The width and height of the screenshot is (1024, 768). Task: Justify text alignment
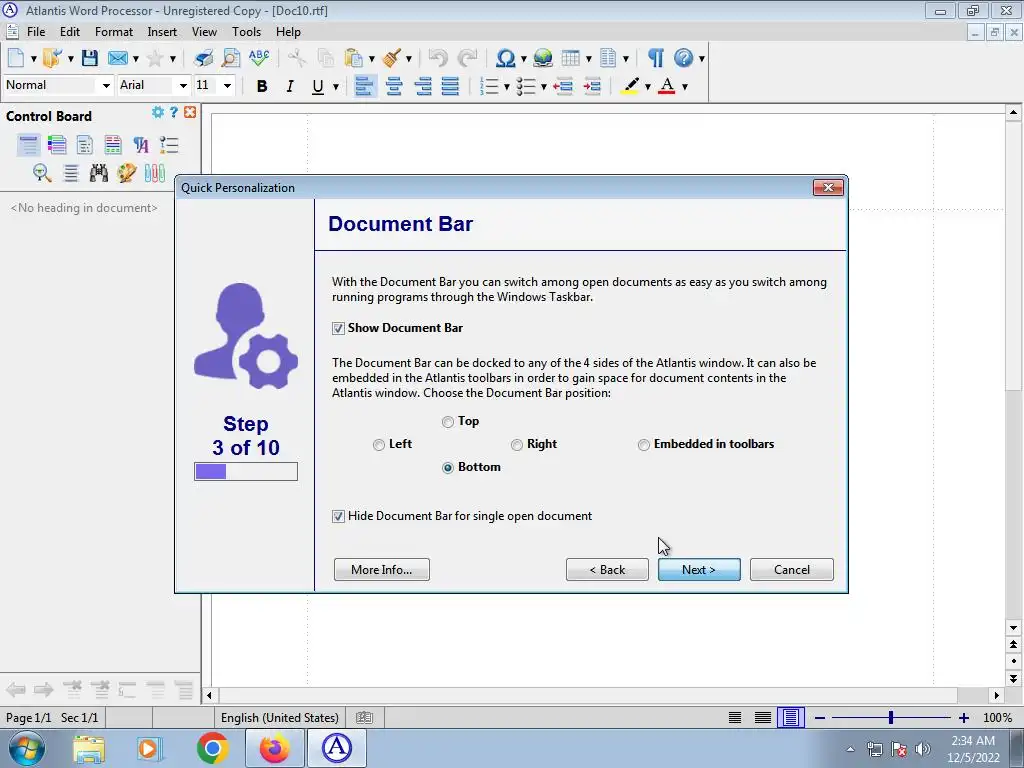pyautogui.click(x=450, y=86)
